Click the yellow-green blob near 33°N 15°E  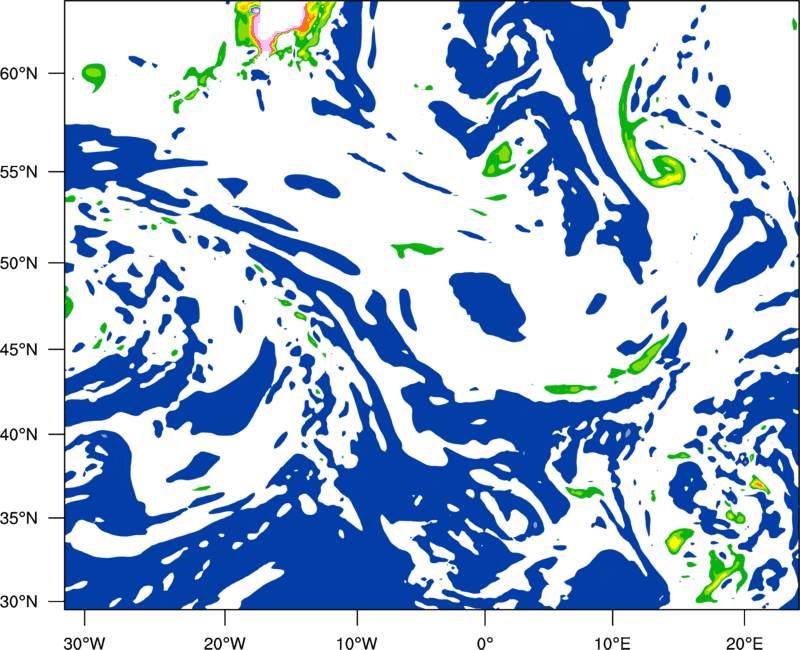coord(678,540)
